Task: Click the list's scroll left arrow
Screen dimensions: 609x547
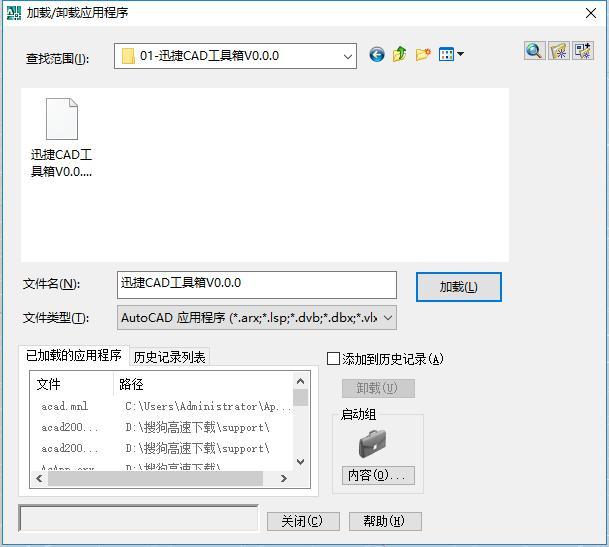Action: 39,478
